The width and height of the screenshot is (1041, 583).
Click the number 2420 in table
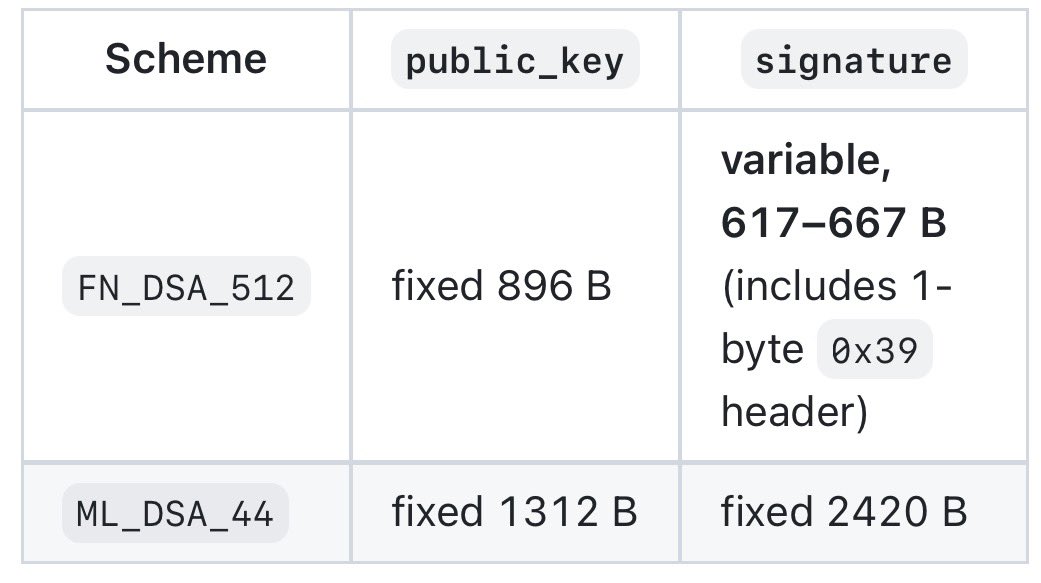pos(877,512)
